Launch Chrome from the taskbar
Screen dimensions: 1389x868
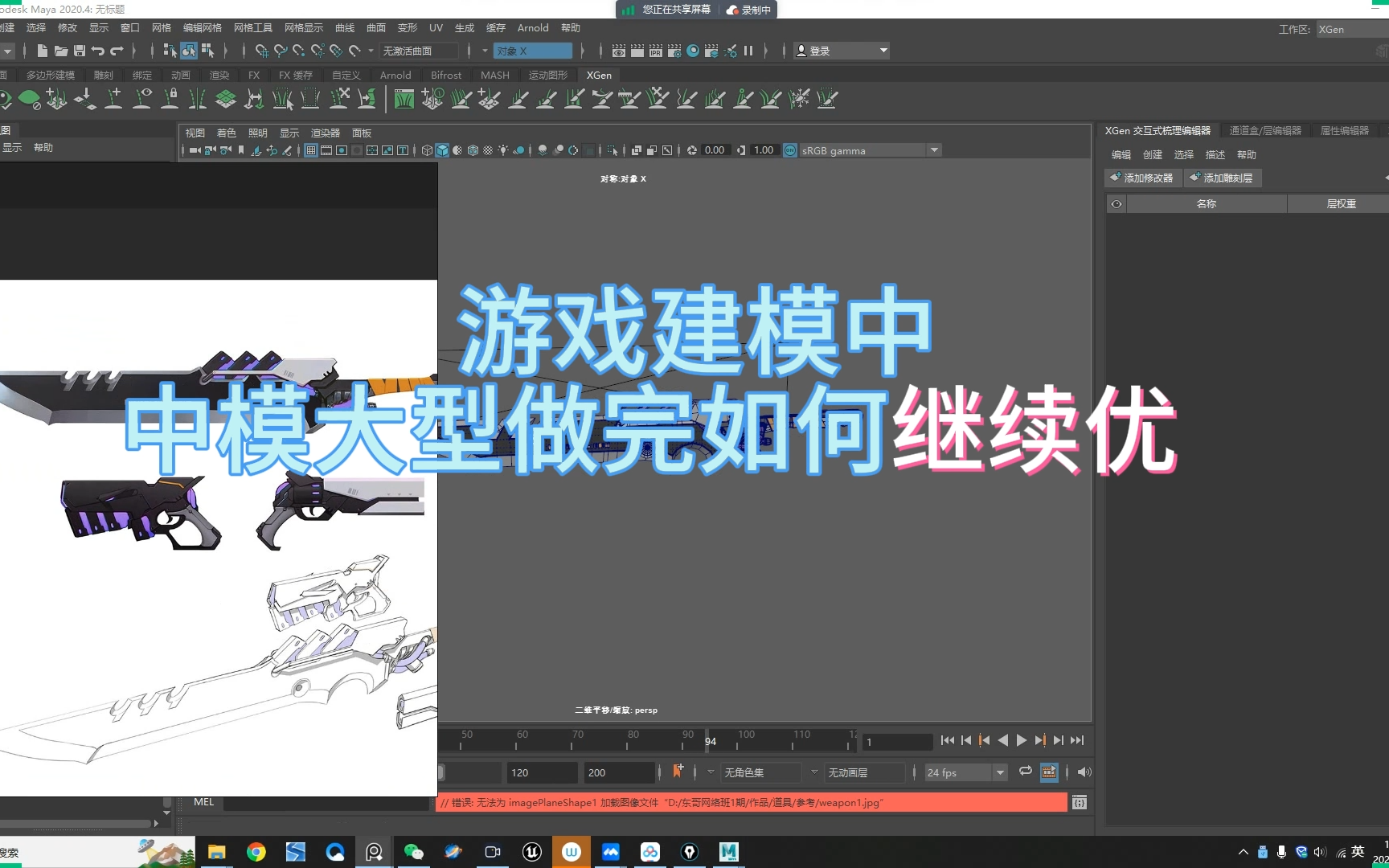click(x=256, y=852)
